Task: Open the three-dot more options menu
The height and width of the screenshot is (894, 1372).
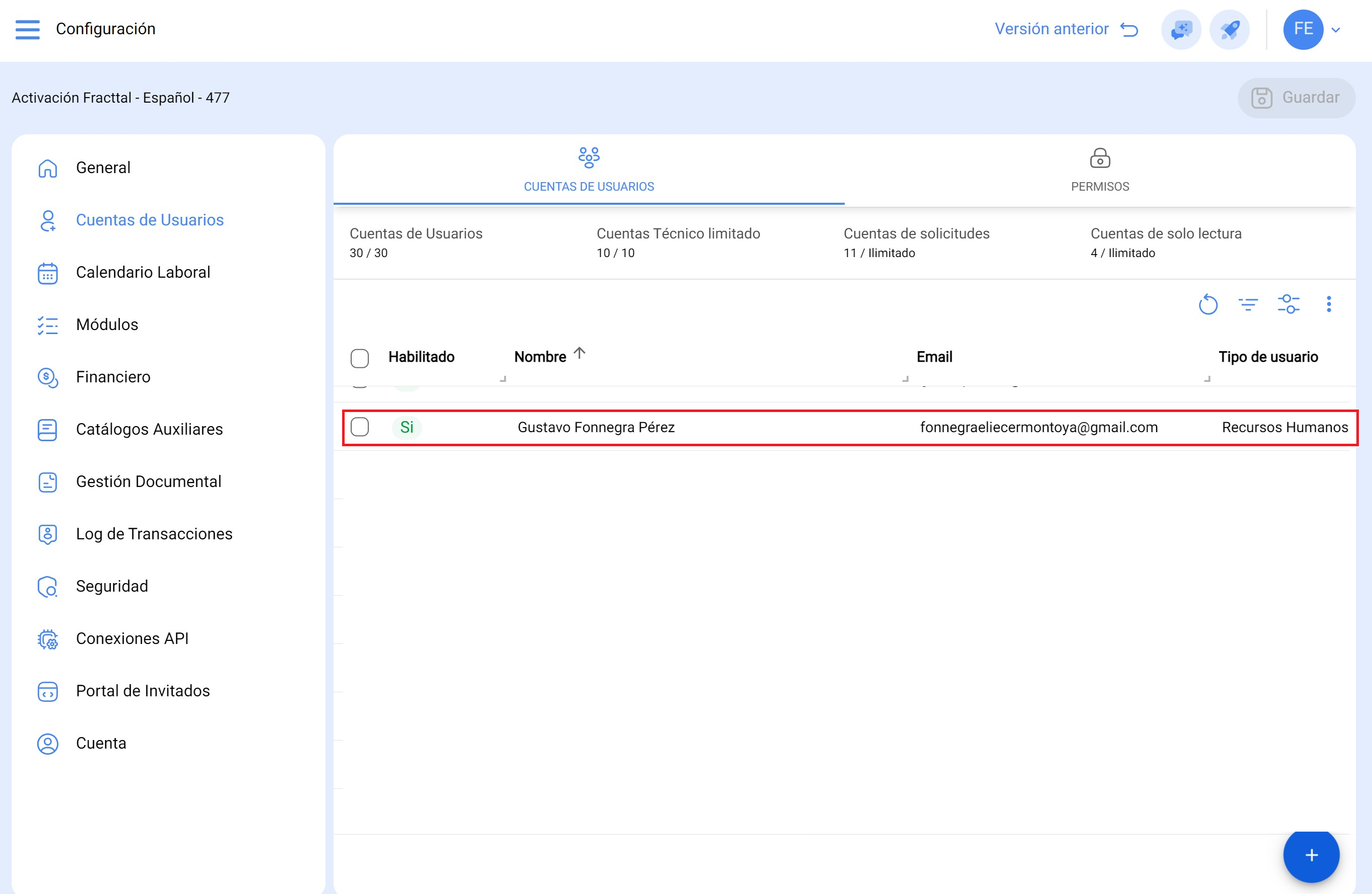Action: pos(1329,304)
